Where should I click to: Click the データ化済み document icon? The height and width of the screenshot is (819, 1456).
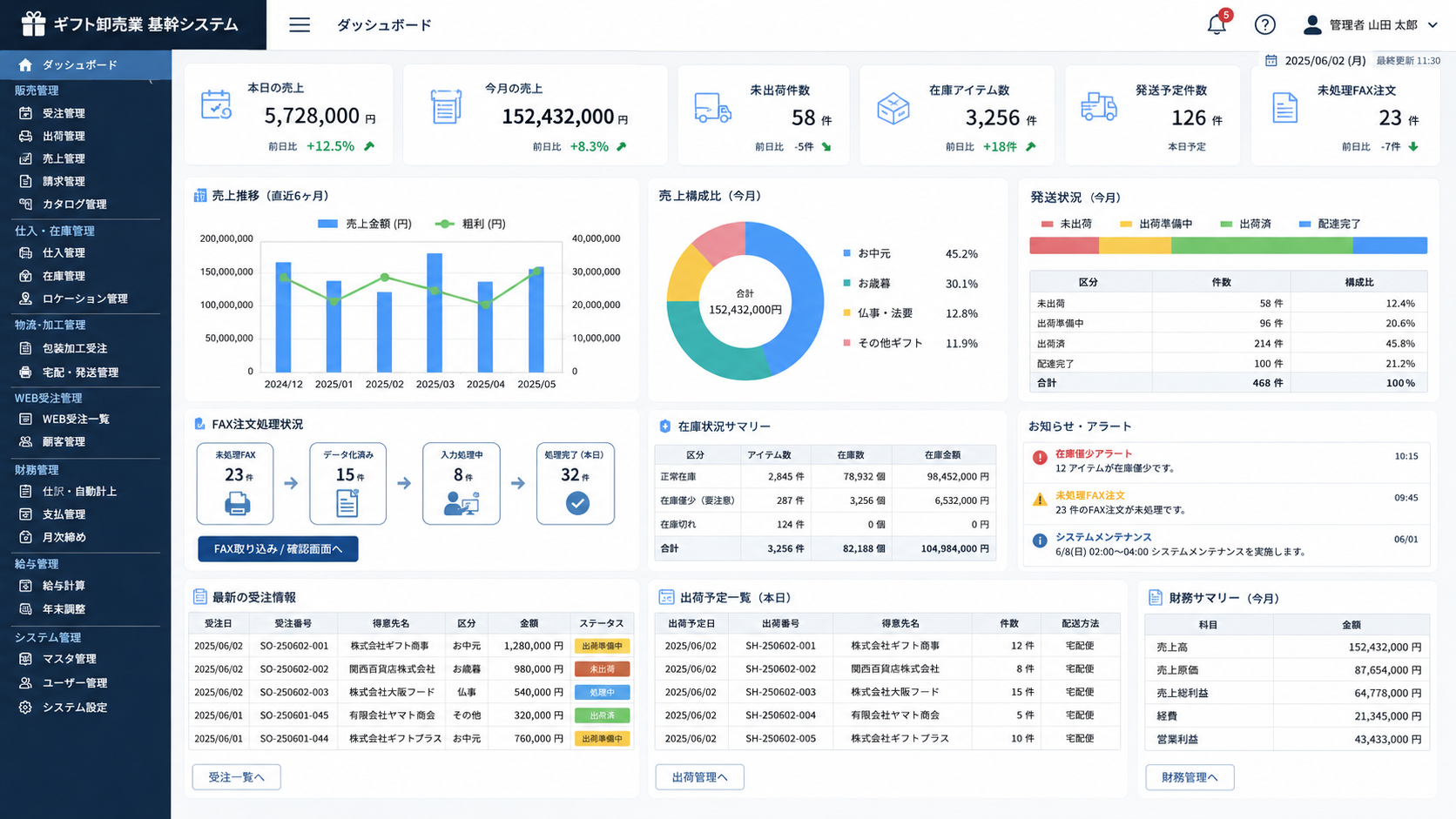coord(347,503)
